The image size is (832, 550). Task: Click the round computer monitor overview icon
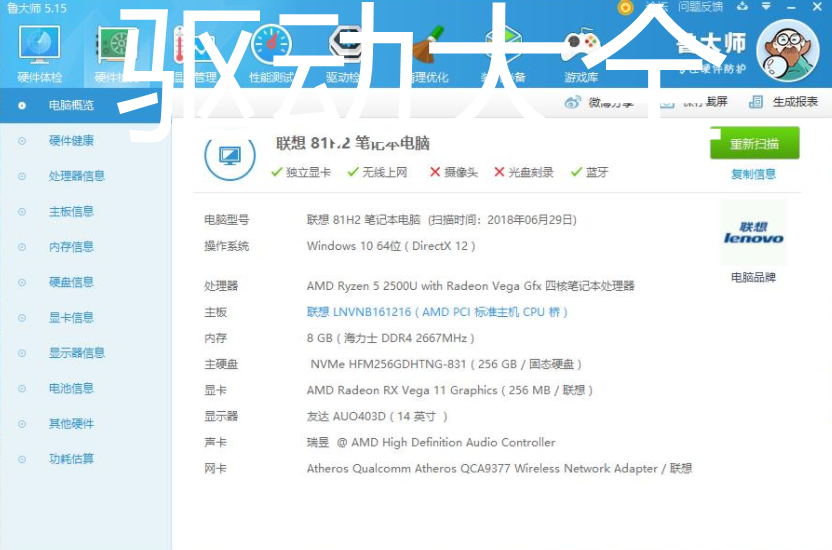point(230,155)
